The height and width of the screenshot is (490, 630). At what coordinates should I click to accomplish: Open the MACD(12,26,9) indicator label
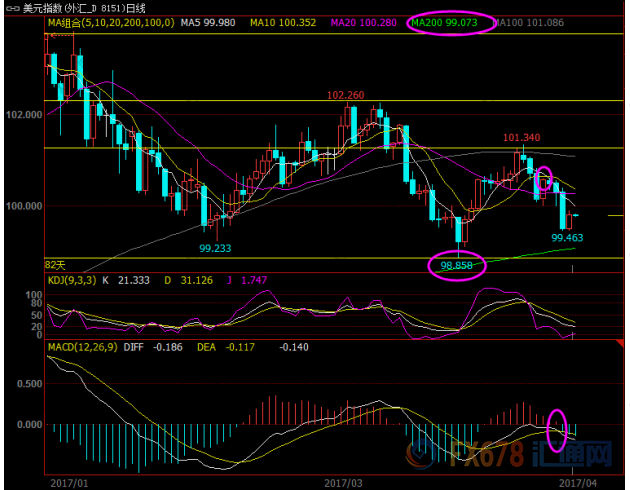click(82, 347)
